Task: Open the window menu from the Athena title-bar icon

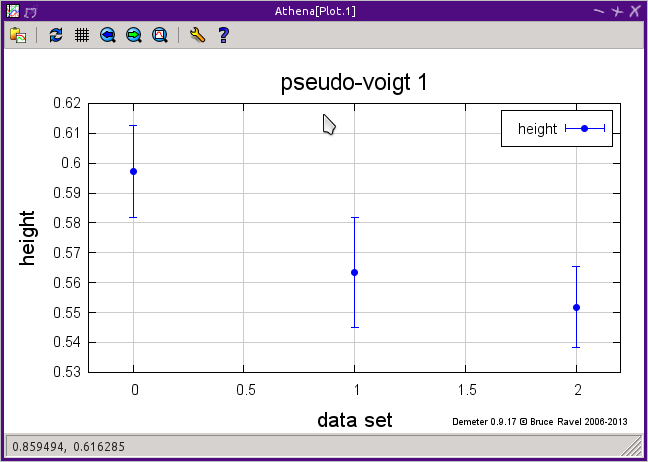Action: tap(13, 11)
